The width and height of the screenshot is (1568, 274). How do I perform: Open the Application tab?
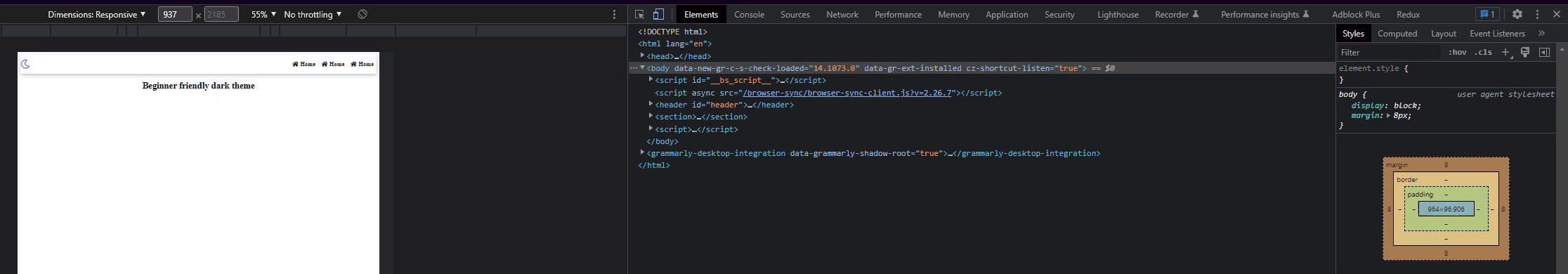tap(1007, 14)
